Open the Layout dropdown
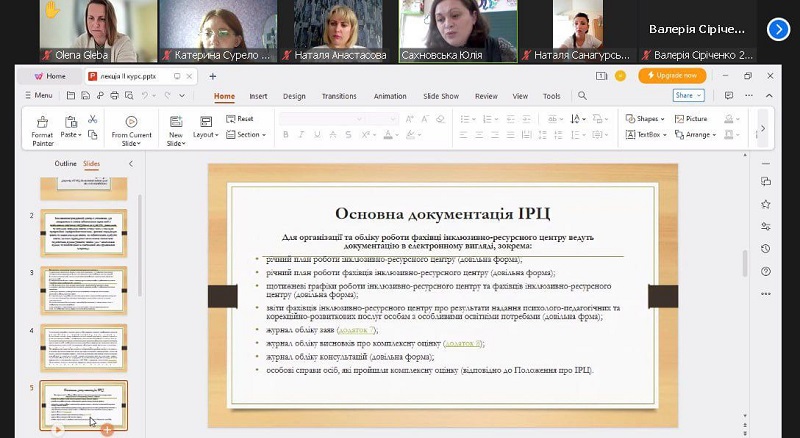Image resolution: width=800 pixels, height=438 pixels. tap(206, 134)
